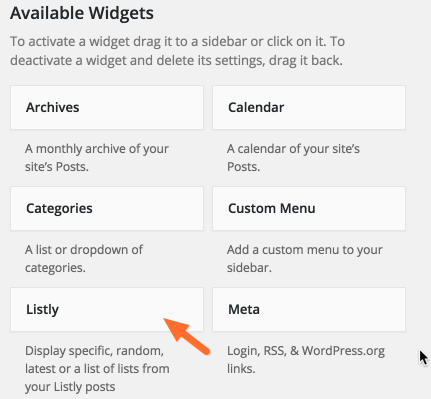
Task: Click the monthly archive description text
Action: click(97, 158)
